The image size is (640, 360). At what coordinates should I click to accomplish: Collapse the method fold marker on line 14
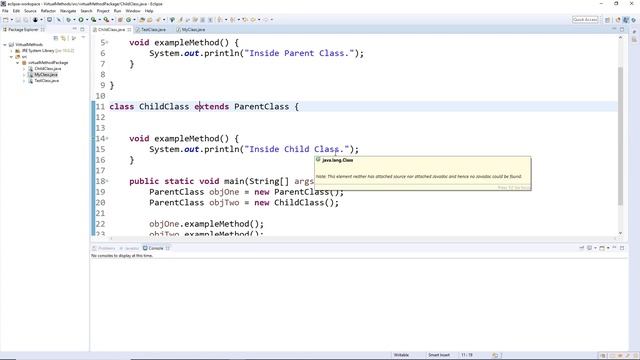(x=107, y=138)
